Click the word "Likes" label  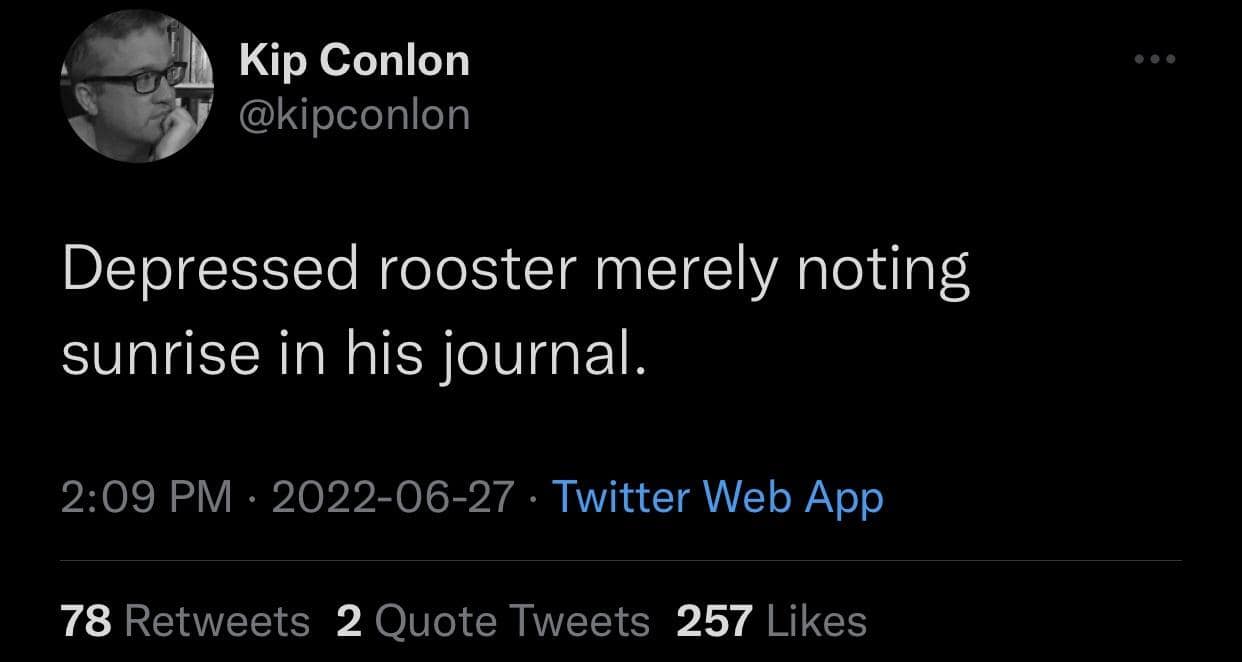pyautogui.click(x=815, y=621)
